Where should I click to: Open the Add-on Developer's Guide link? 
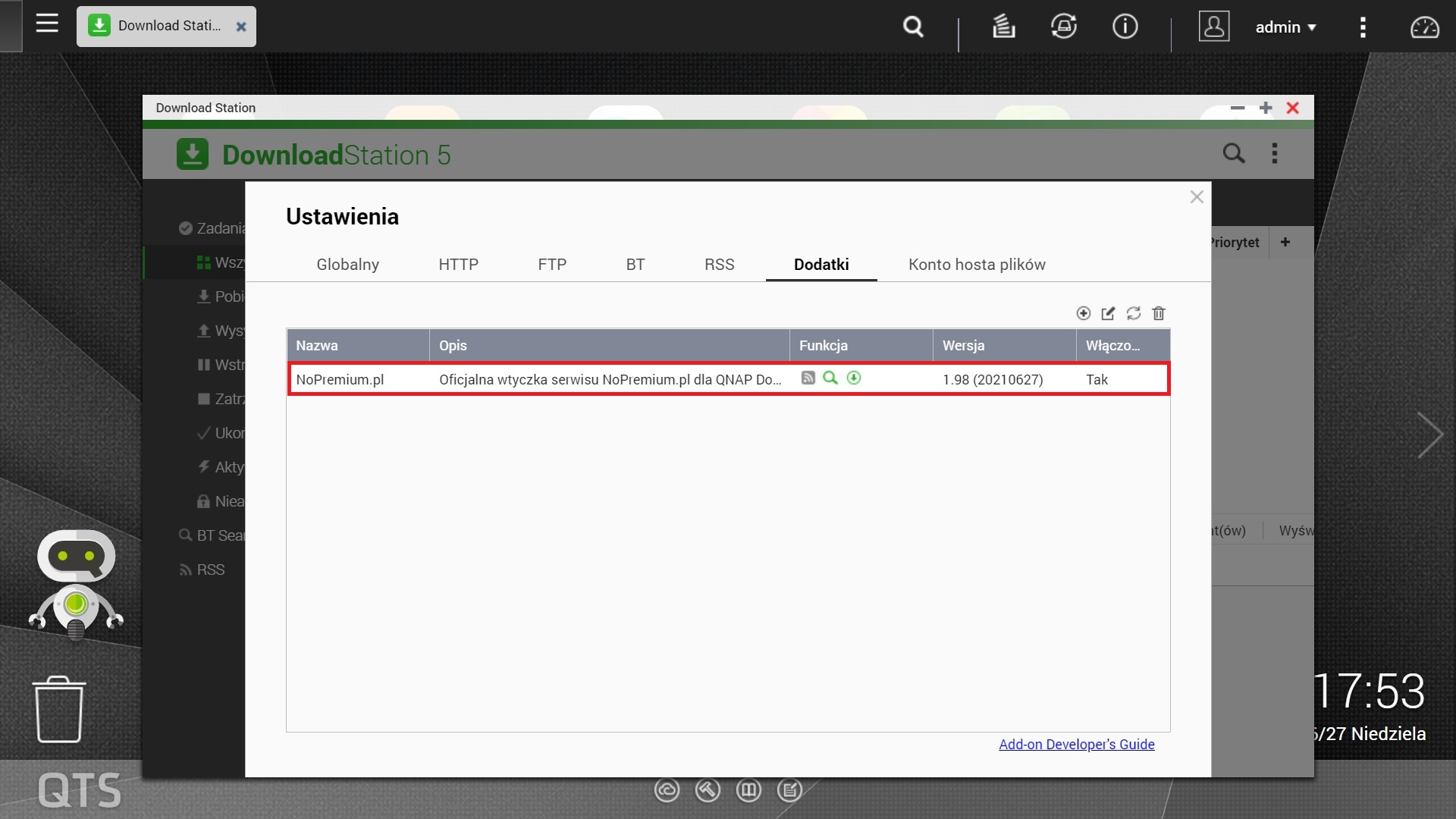(x=1077, y=745)
